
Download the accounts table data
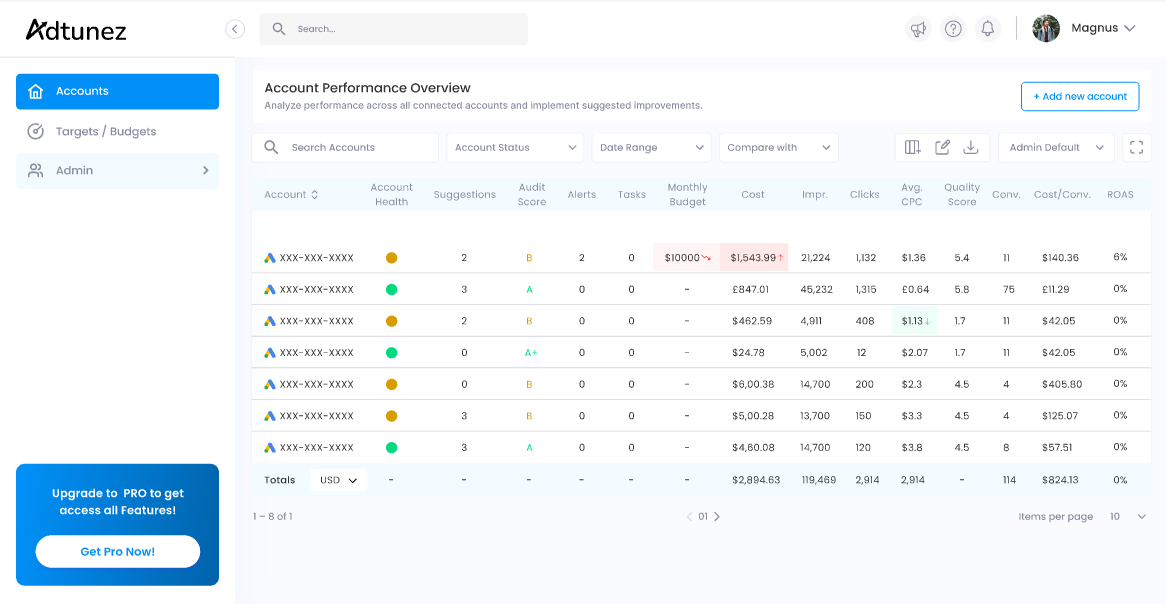[x=970, y=148]
